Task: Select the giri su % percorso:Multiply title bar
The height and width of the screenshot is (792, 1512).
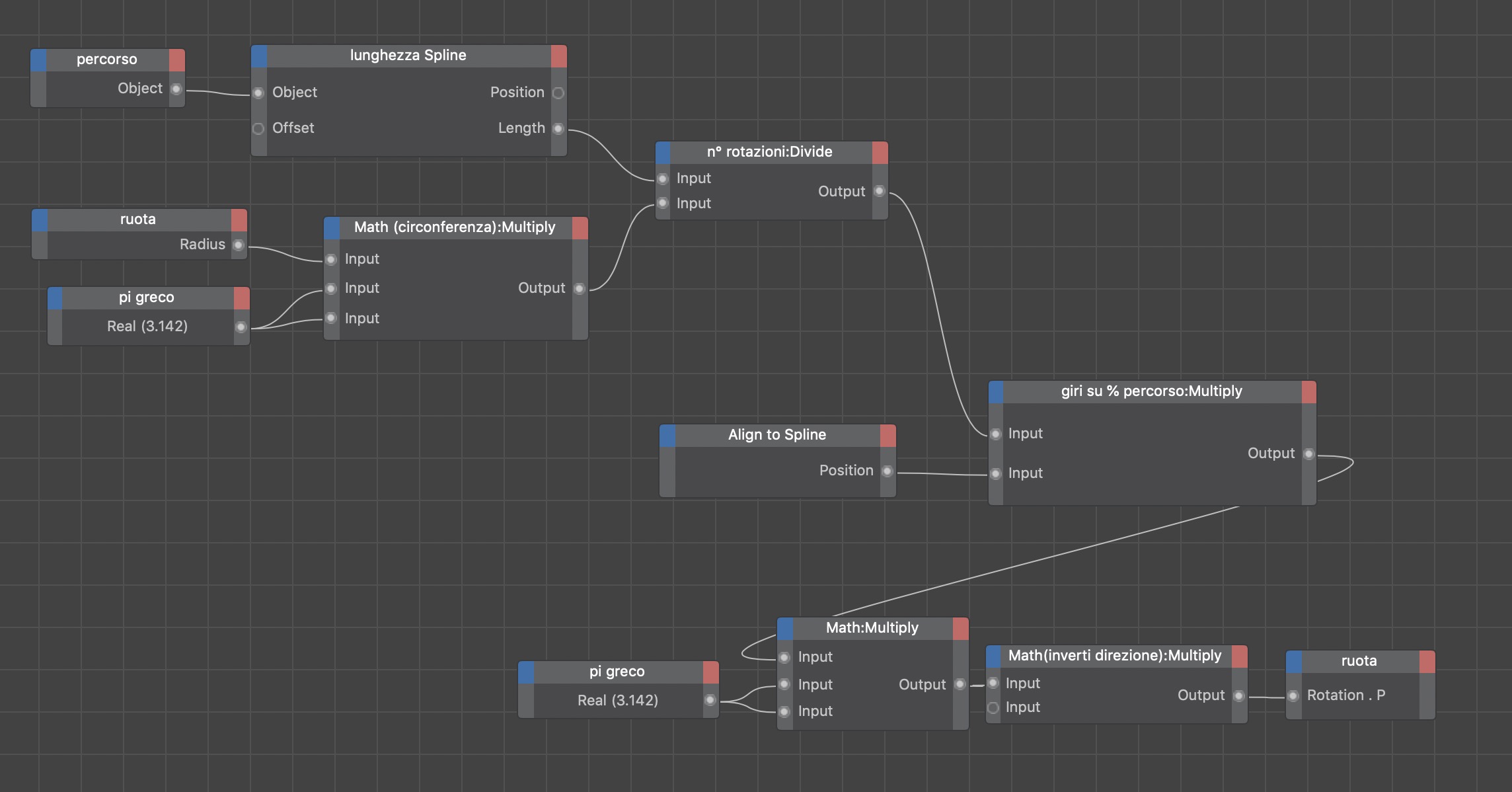Action: (1151, 391)
